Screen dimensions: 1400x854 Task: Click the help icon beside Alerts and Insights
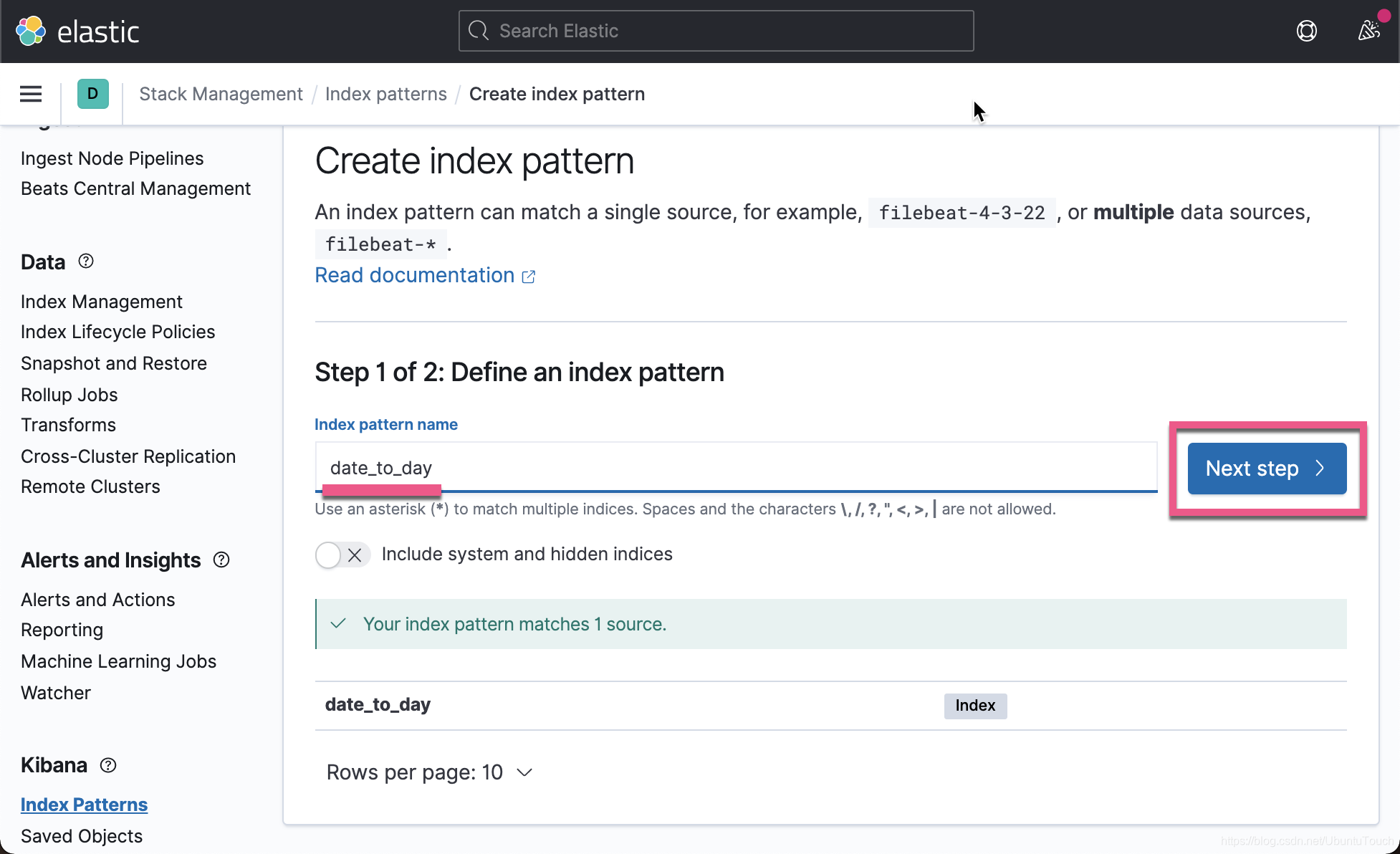click(x=221, y=560)
